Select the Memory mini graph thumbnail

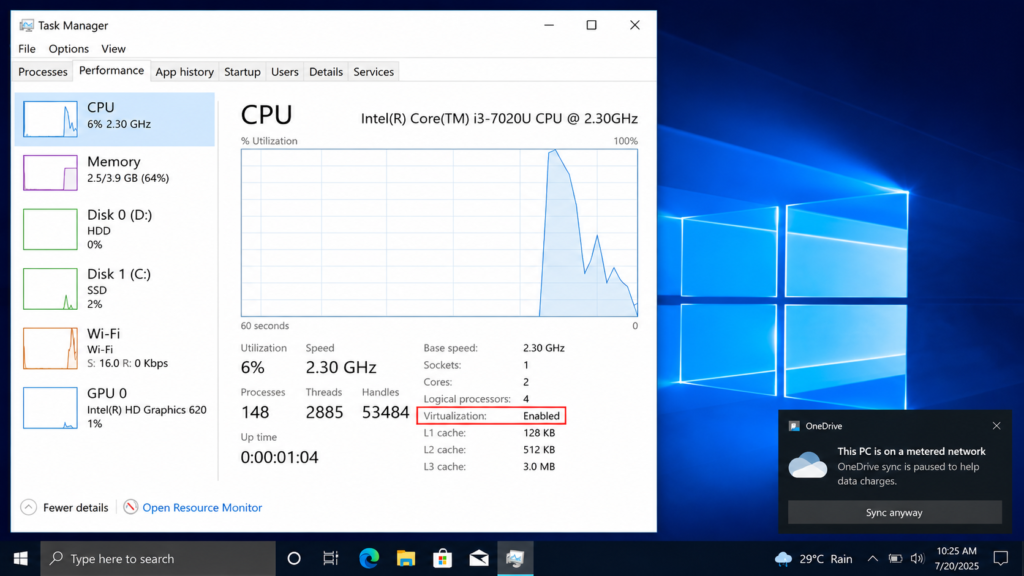(x=50, y=172)
